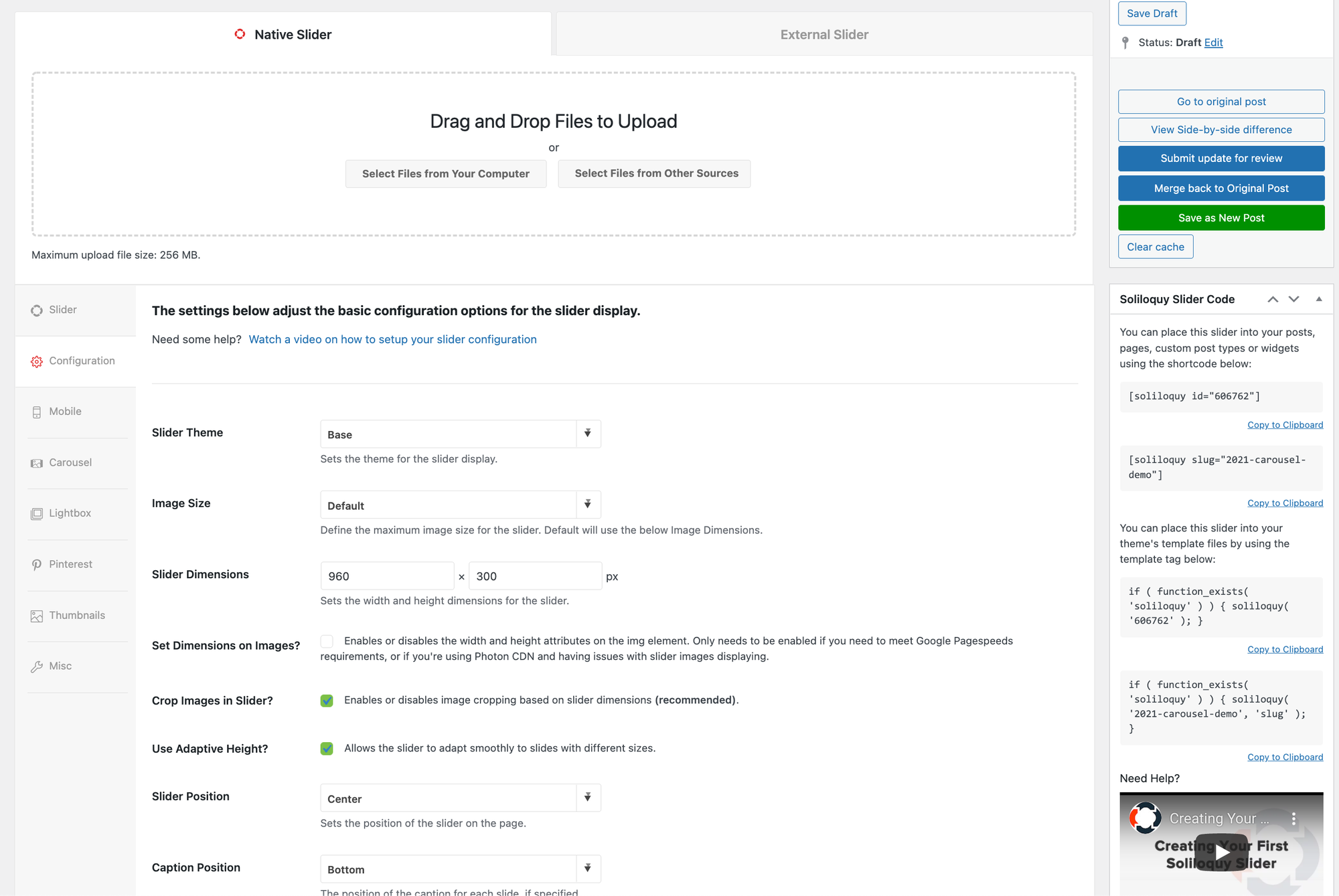Click the Mobile phone icon
This screenshot has height=896, width=1339.
tap(37, 412)
